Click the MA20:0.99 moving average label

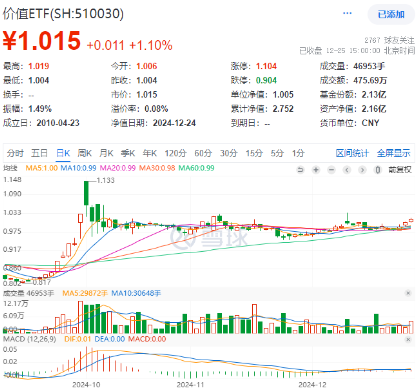click(118, 168)
